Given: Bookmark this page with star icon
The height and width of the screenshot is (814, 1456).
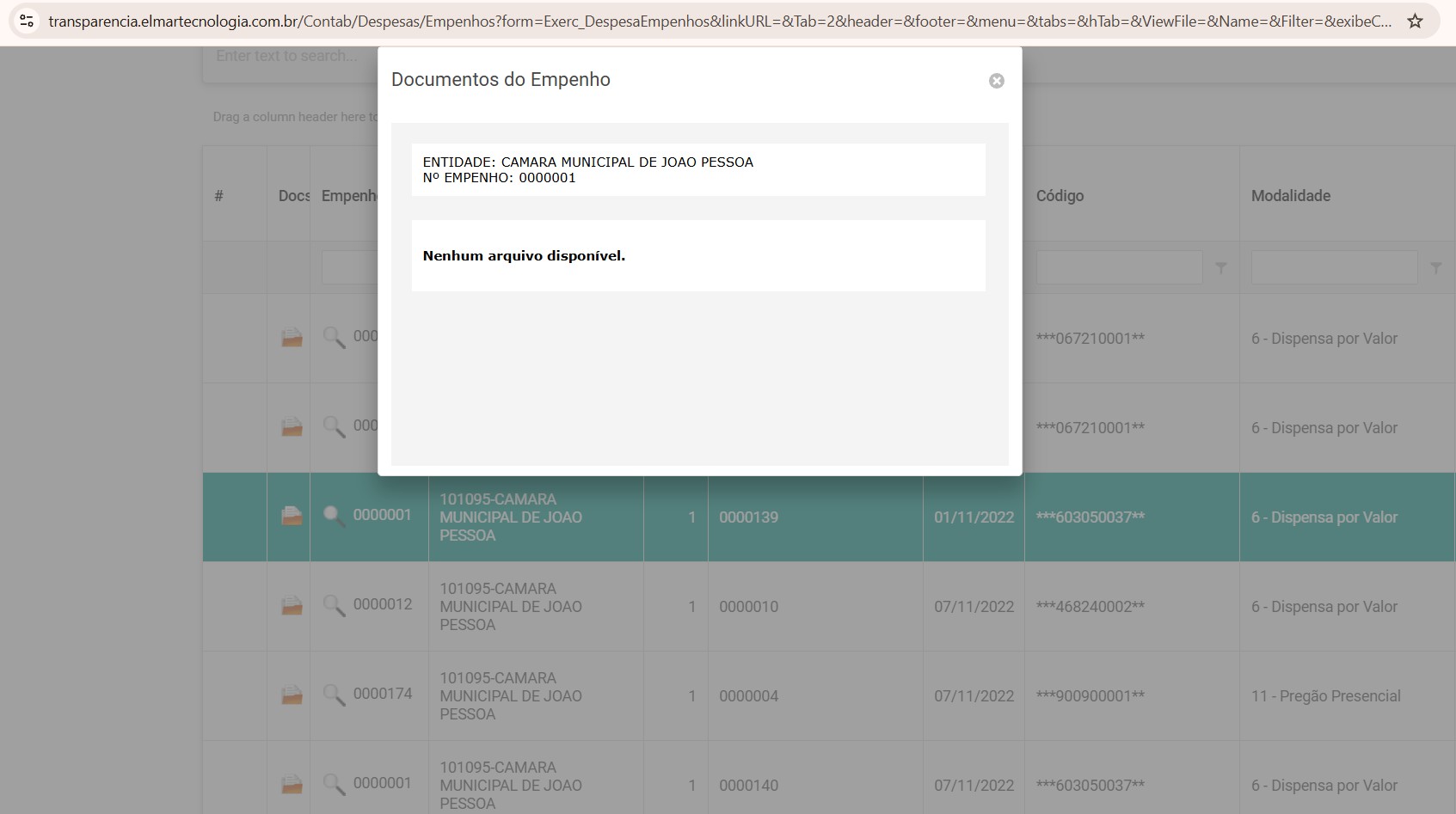Looking at the screenshot, I should 1415,21.
